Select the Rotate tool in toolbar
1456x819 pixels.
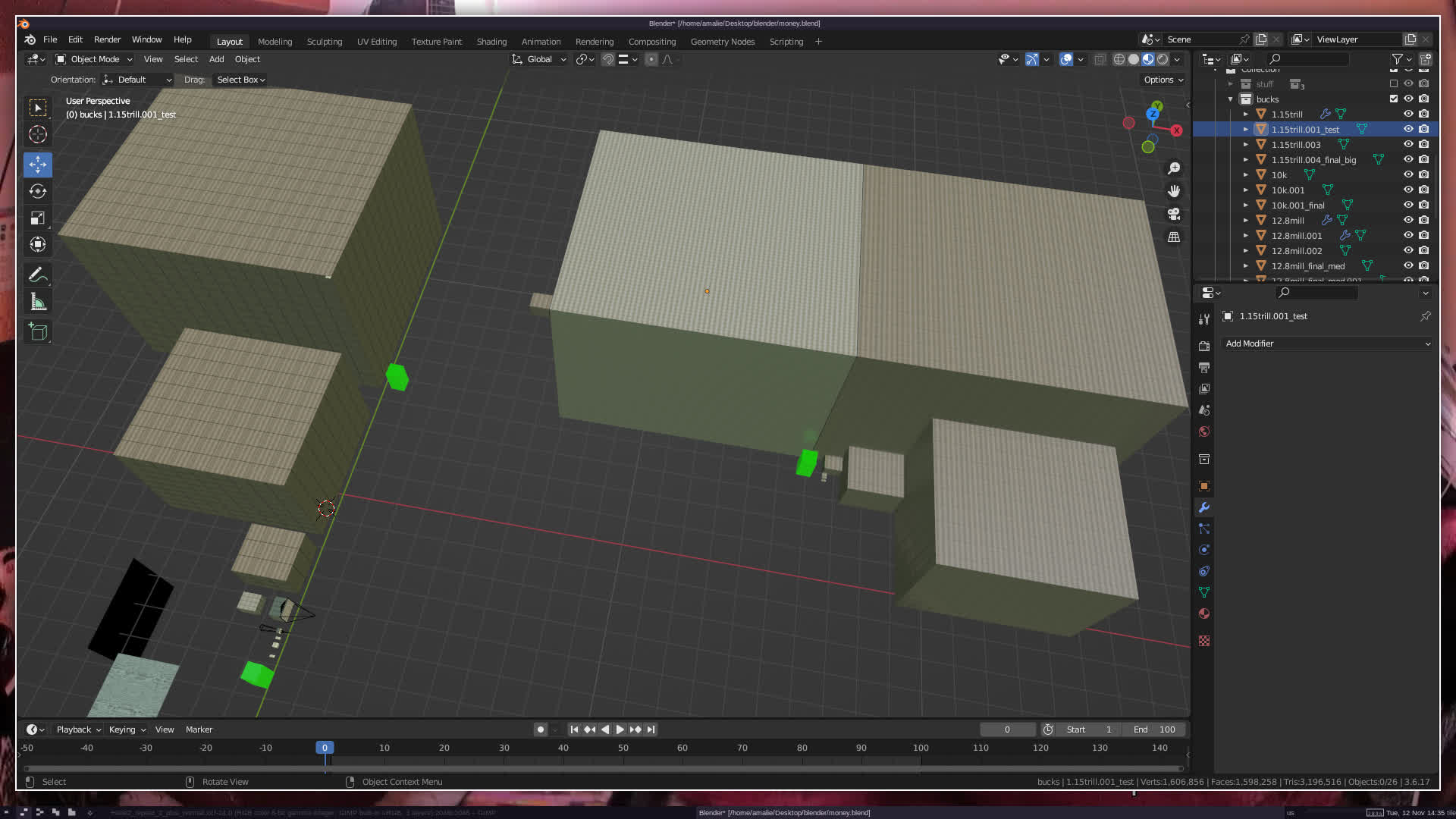click(x=38, y=191)
